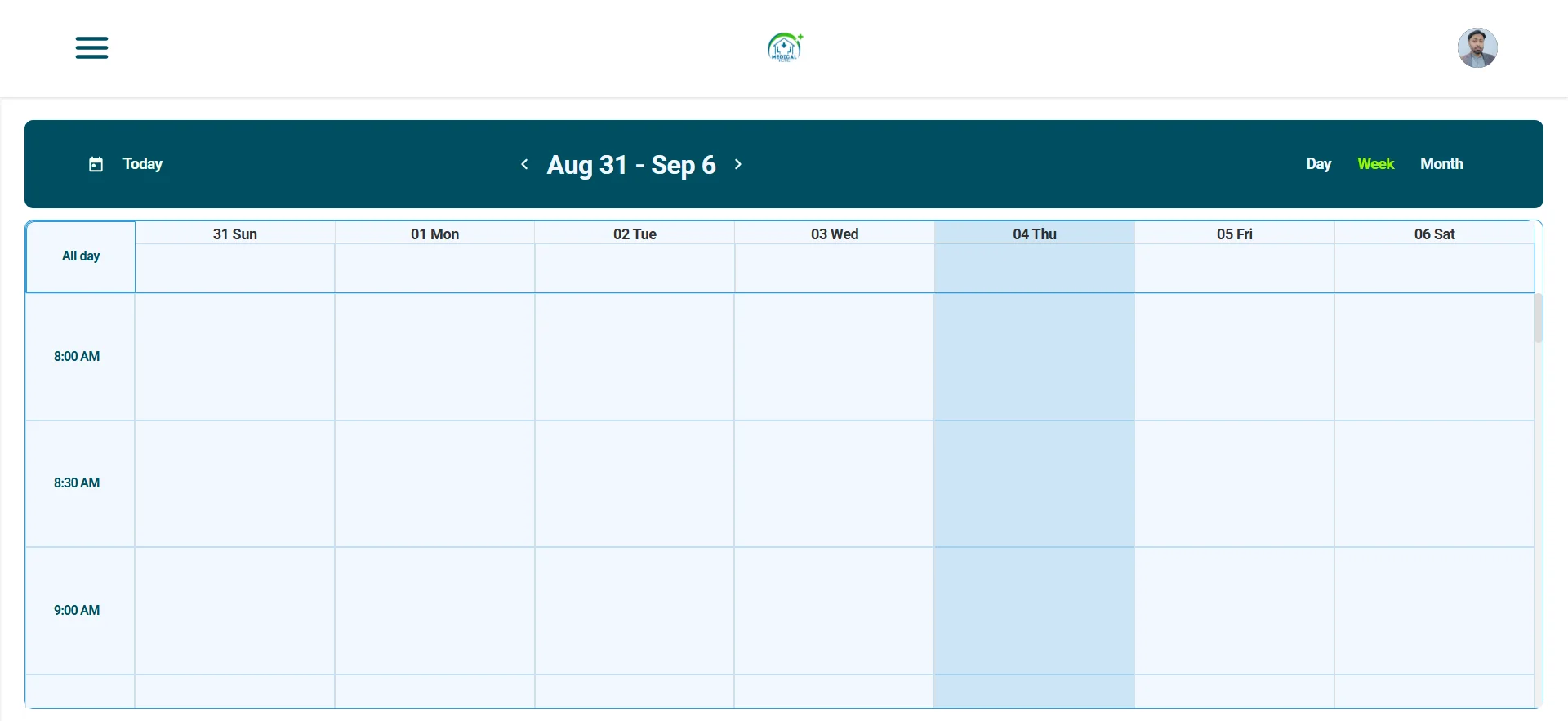Click the 8:00 AM slot on Monday
The image size is (1568, 721).
click(434, 357)
